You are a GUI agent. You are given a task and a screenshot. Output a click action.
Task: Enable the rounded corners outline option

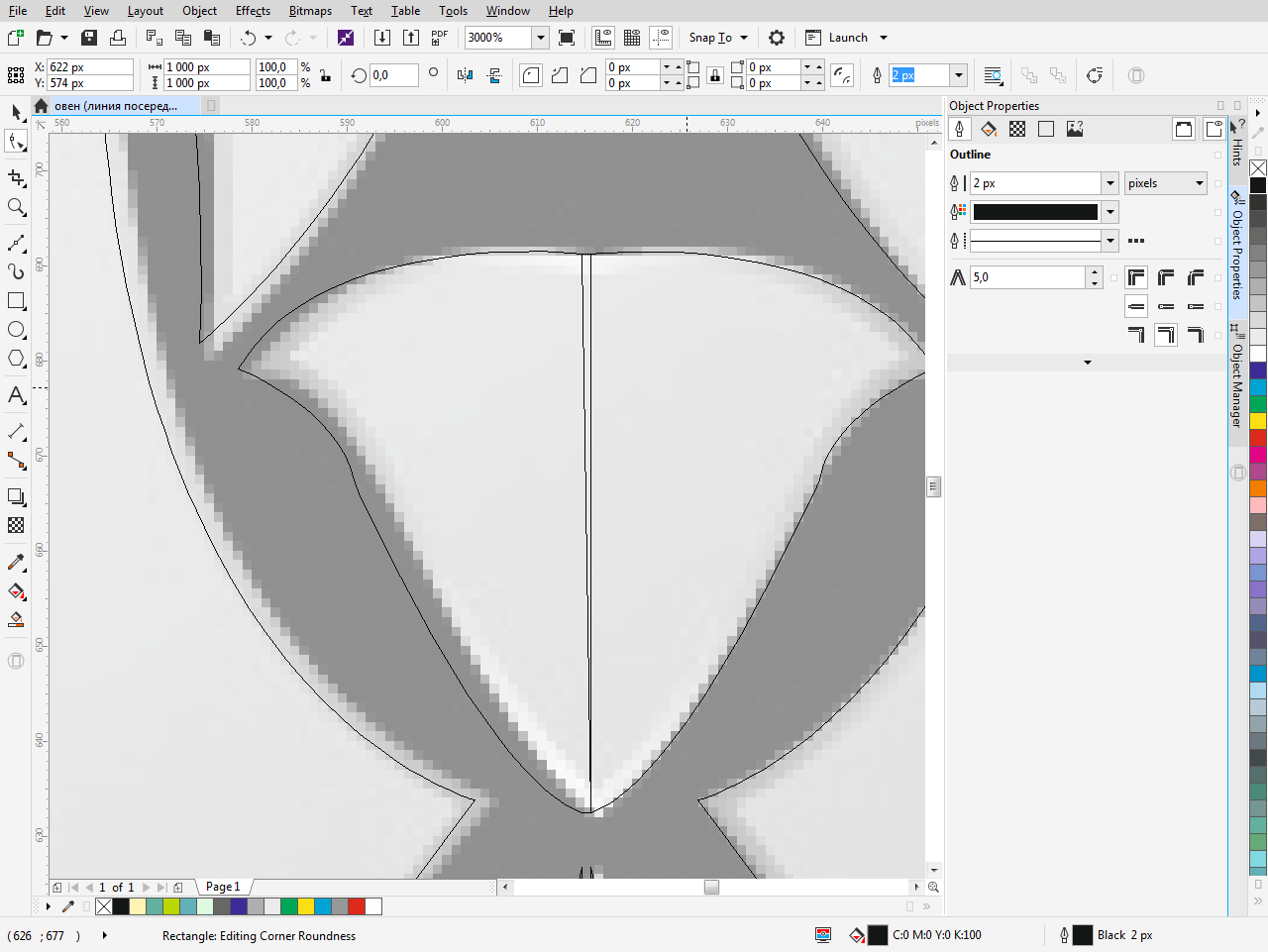(1166, 277)
